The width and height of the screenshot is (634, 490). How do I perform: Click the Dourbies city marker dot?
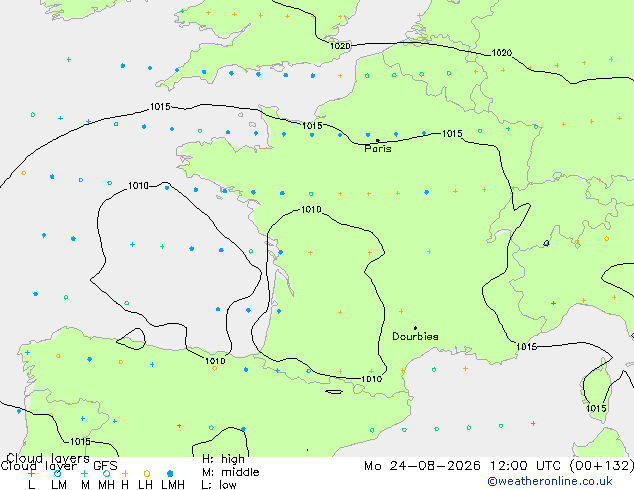point(415,328)
